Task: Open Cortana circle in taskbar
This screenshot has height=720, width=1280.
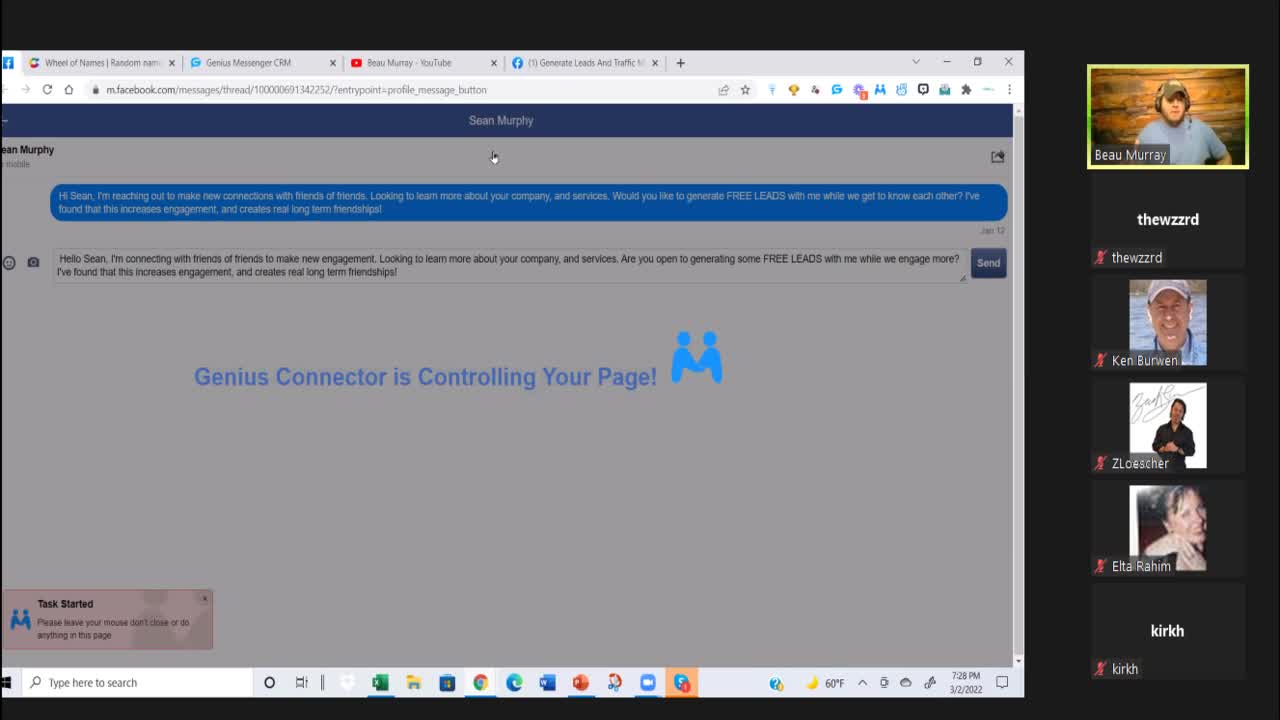Action: tap(269, 683)
